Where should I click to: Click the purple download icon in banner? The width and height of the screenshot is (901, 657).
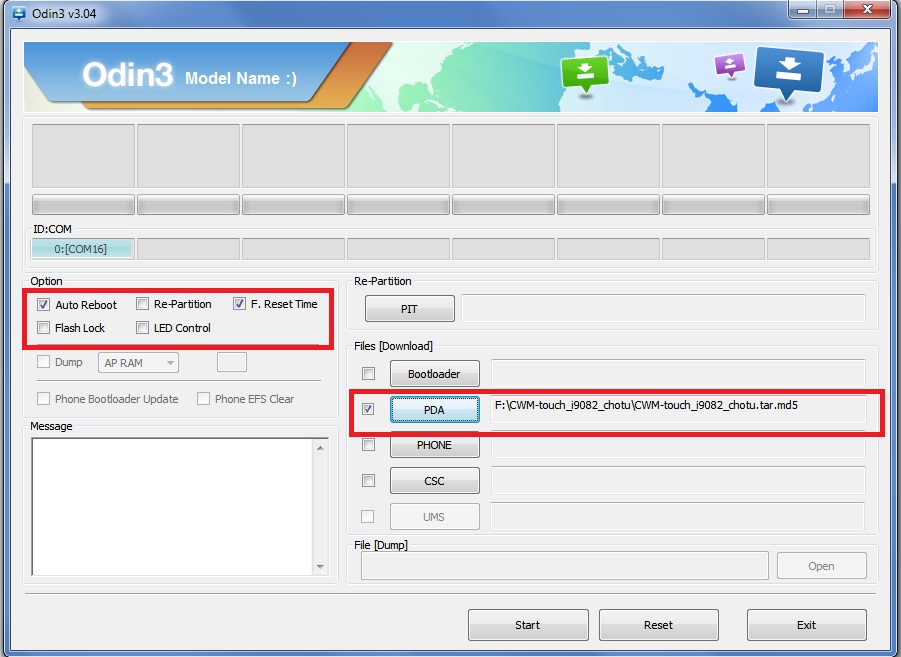729,65
